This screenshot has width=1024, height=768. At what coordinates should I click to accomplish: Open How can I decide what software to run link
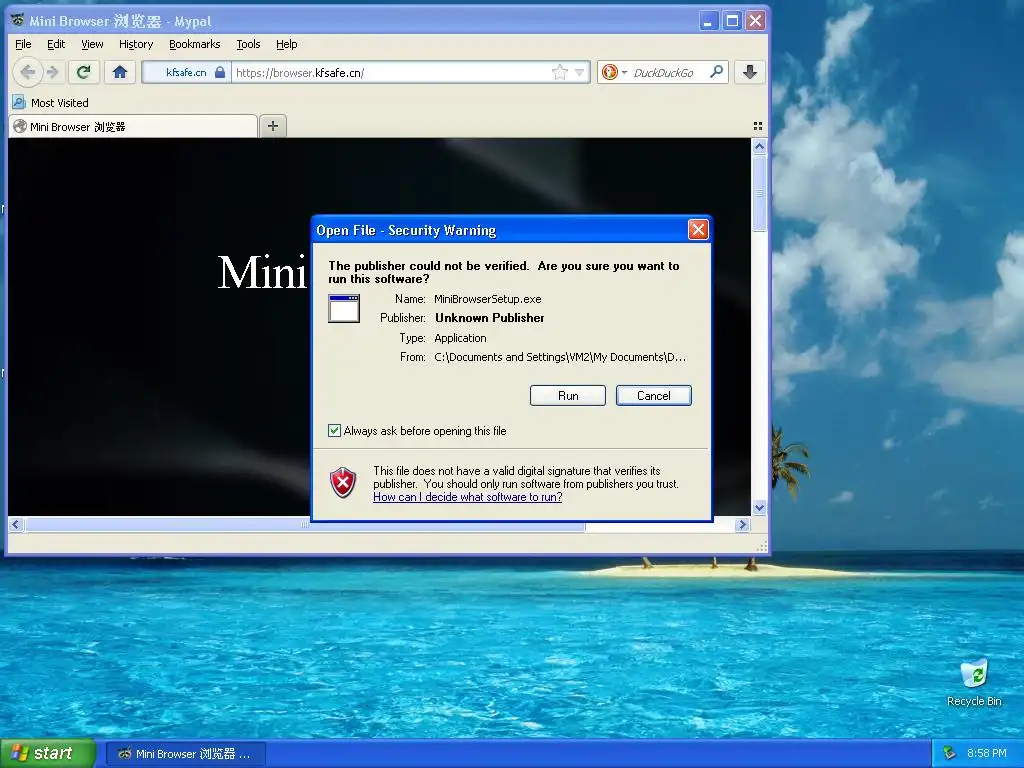coord(468,497)
